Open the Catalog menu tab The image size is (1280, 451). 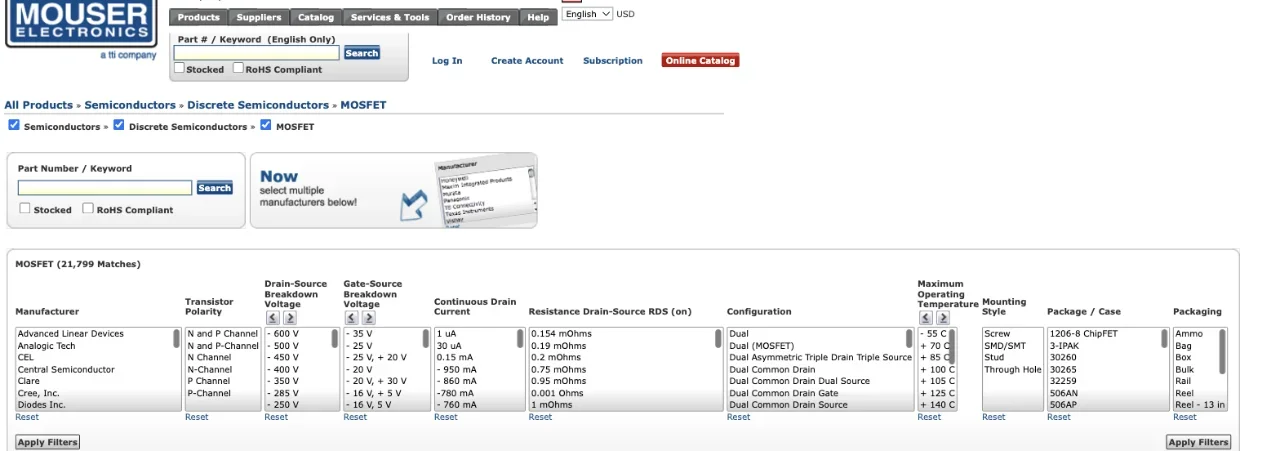click(x=316, y=17)
